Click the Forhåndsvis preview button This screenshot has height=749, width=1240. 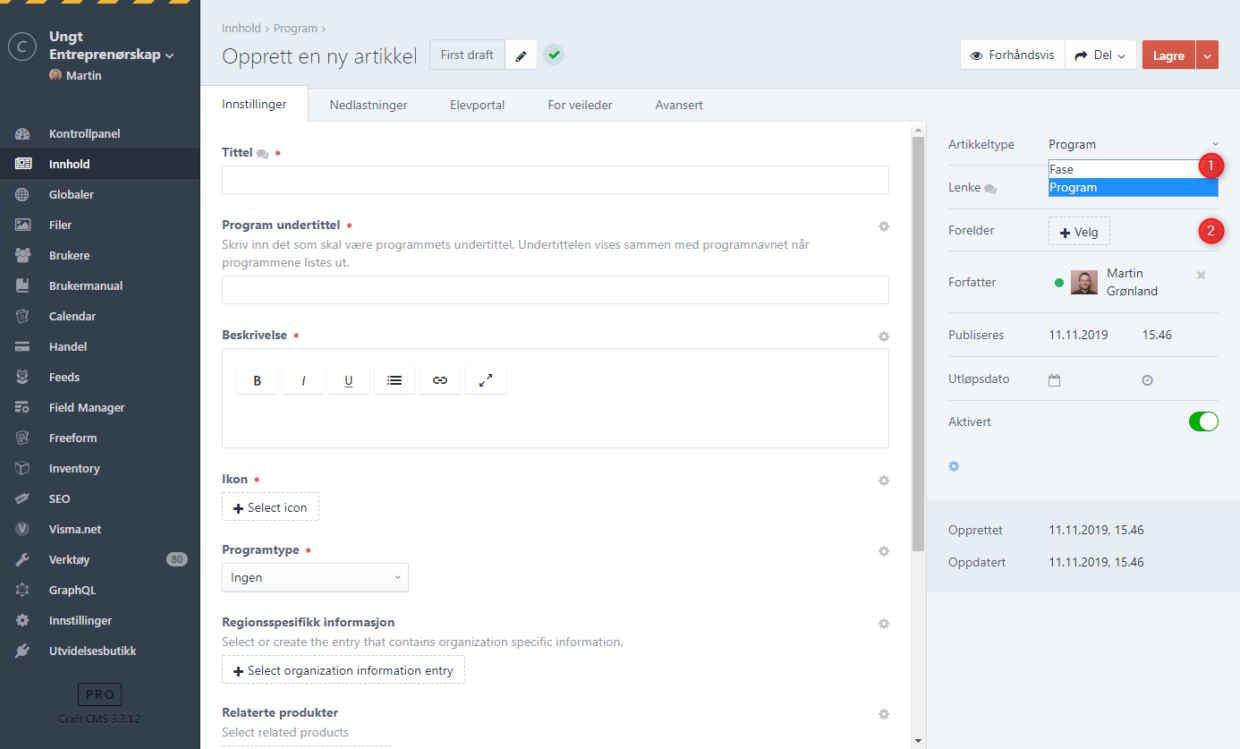[1012, 56]
